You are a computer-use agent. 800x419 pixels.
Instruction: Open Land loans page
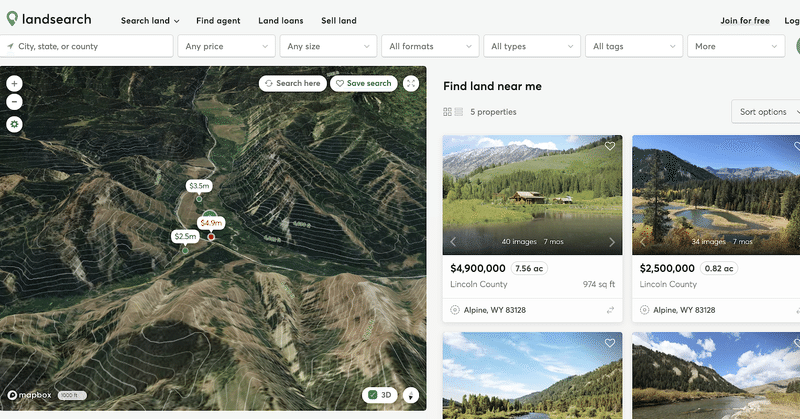pos(281,21)
